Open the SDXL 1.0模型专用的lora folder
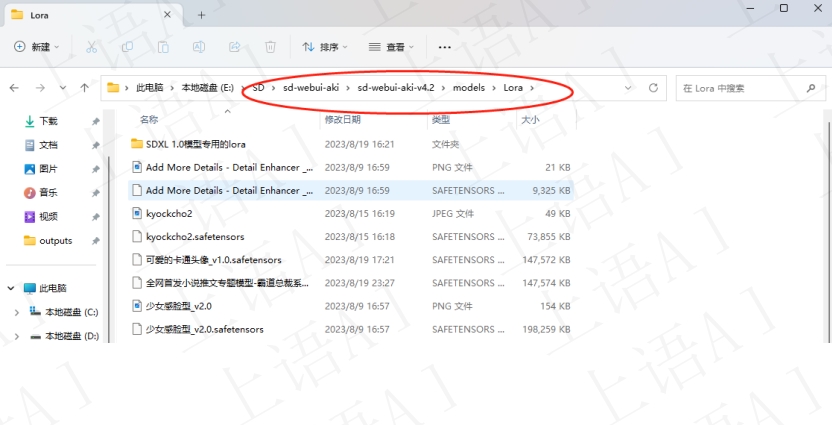Image resolution: width=832 pixels, height=425 pixels. tap(195, 144)
